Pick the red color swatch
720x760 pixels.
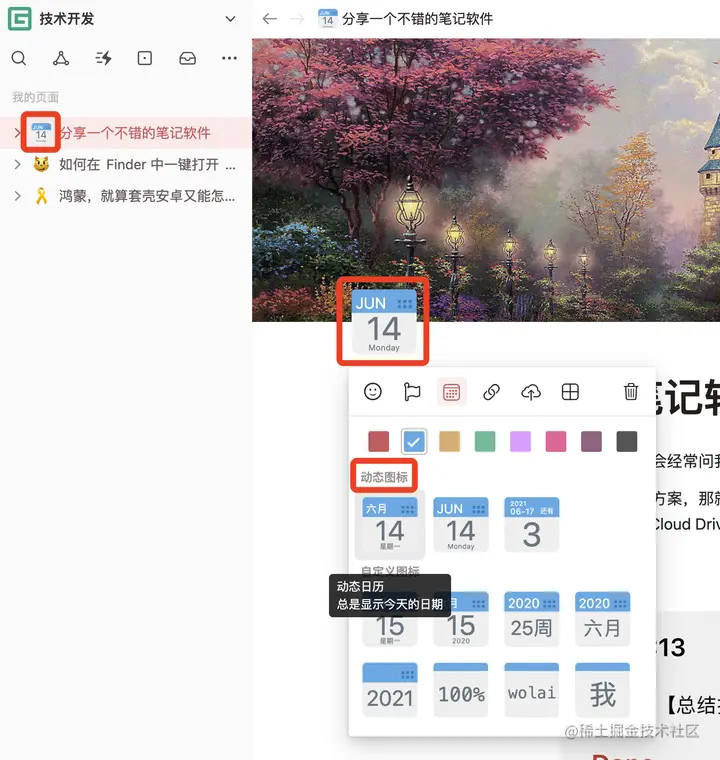click(379, 442)
